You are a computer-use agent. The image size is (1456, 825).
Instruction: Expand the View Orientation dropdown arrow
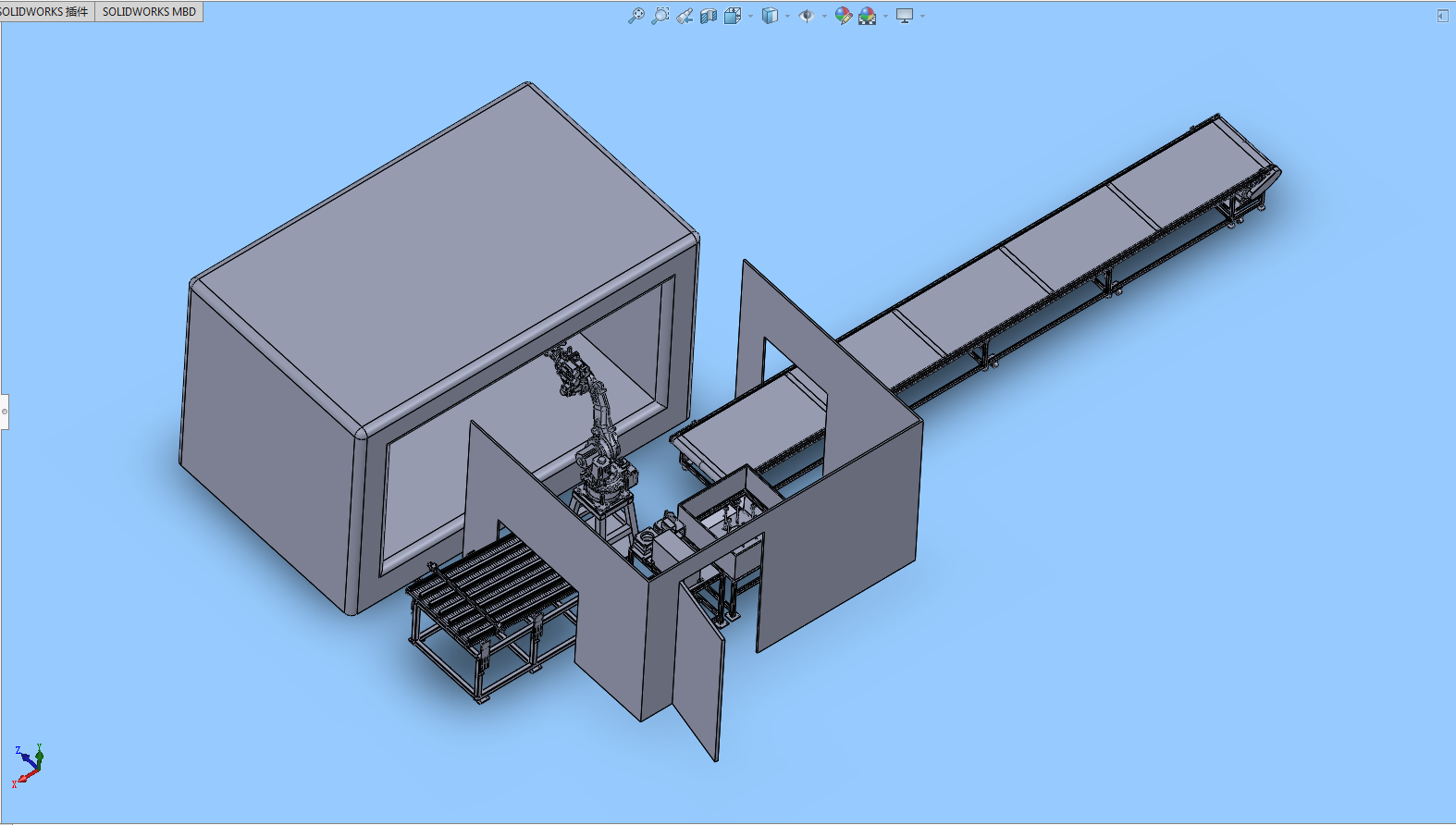pos(750,16)
